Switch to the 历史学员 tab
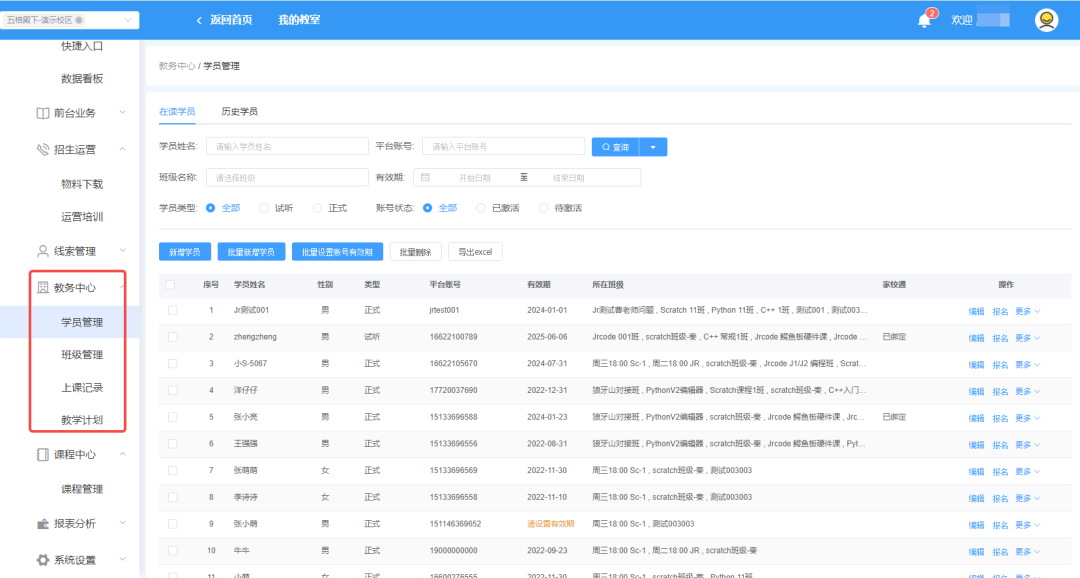The image size is (1080, 578). [x=239, y=112]
